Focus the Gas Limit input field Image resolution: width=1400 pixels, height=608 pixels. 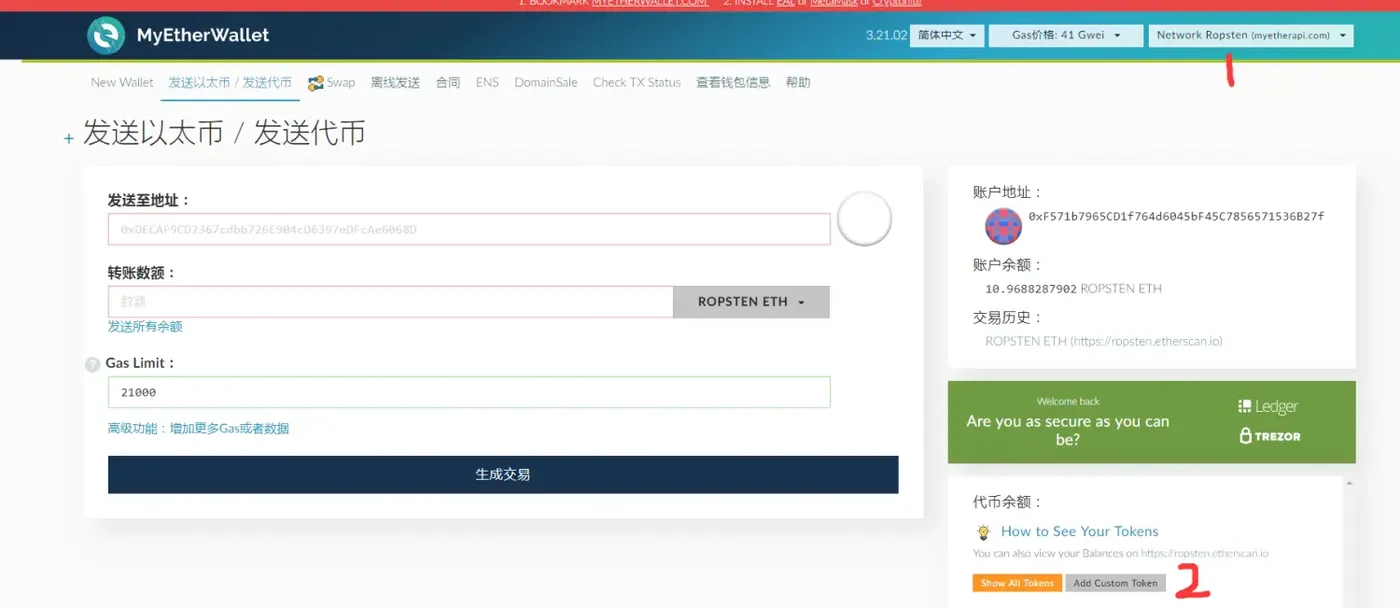coord(469,392)
